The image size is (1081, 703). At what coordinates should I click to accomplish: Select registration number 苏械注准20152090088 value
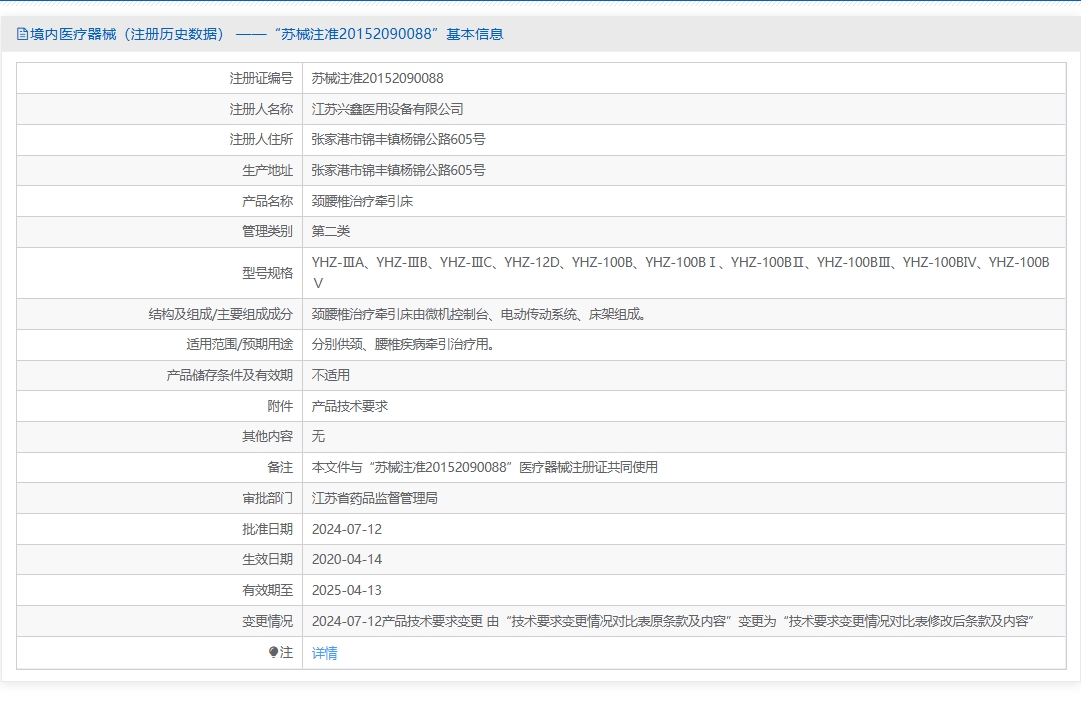[378, 79]
